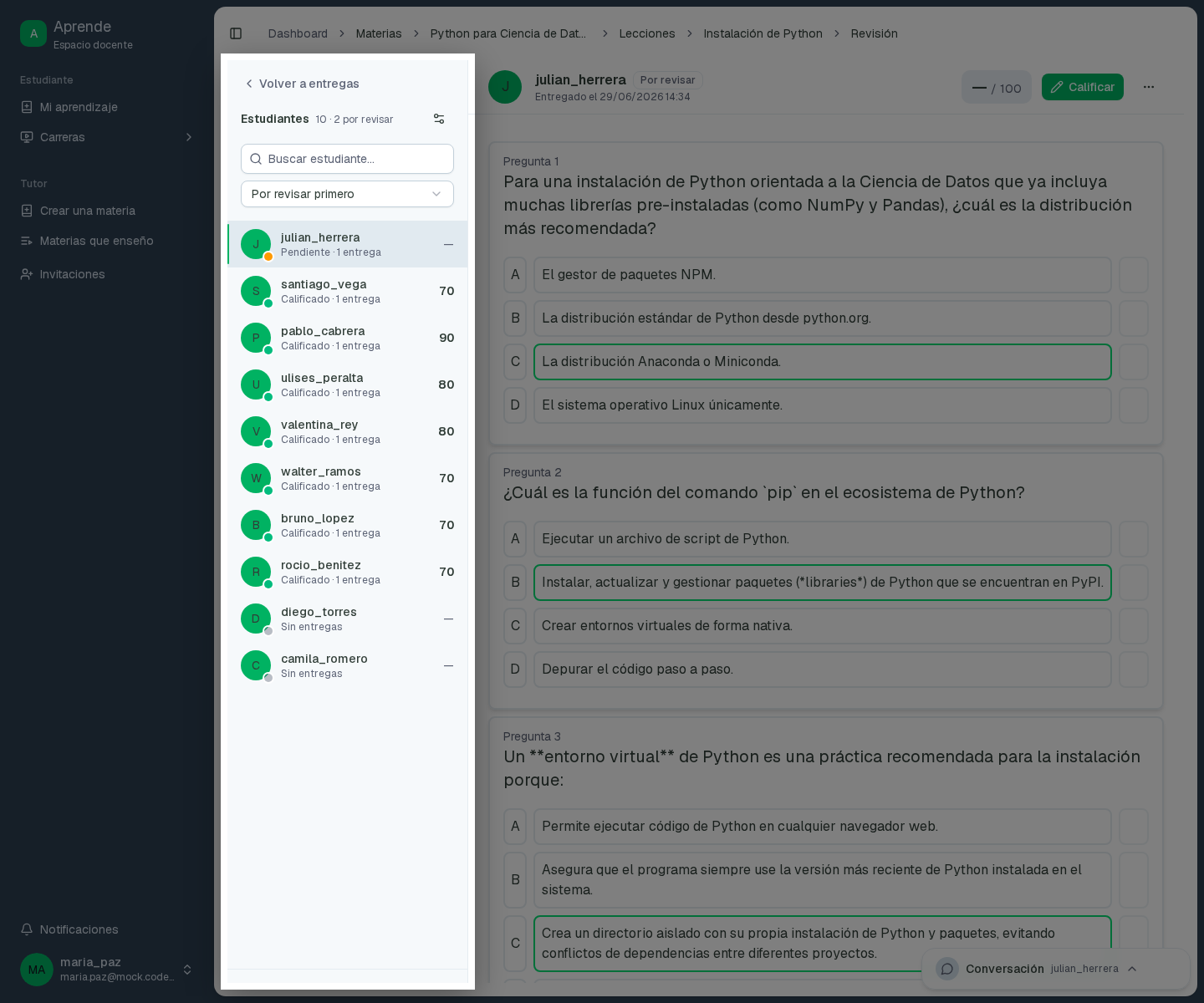This screenshot has height=1003, width=1204.
Task: Mark the checkbox beside 'Depurar el código paso a paso'
Action: pyautogui.click(x=1134, y=670)
